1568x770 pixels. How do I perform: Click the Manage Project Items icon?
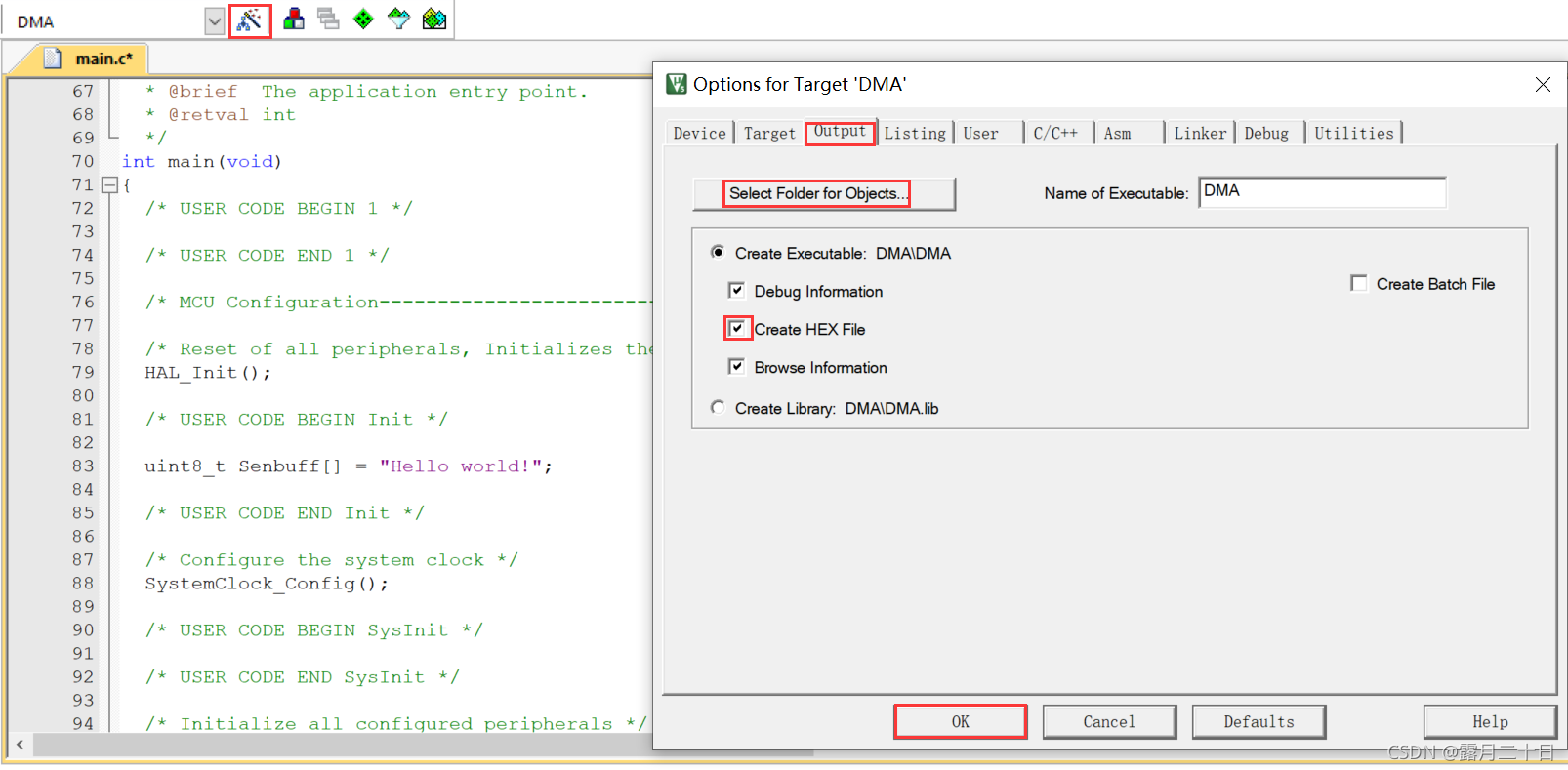tap(294, 19)
